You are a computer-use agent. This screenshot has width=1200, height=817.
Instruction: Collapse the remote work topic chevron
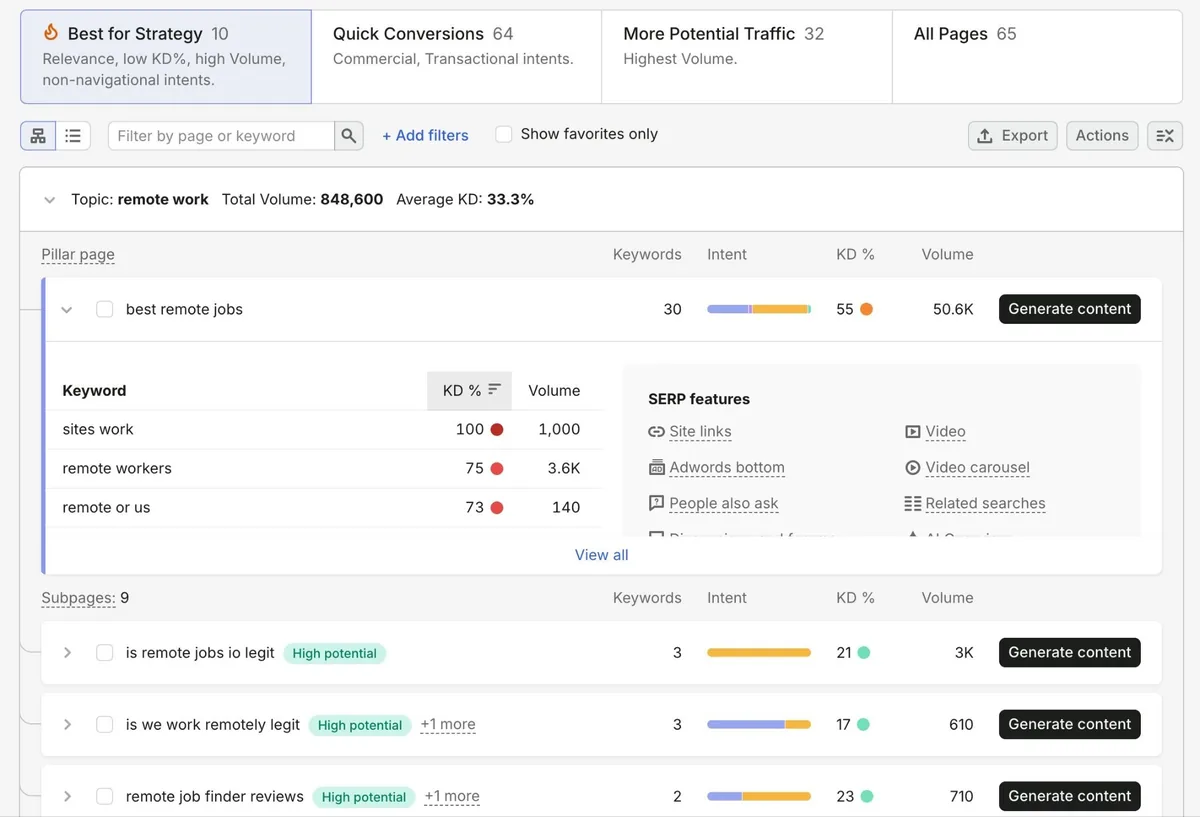coord(49,200)
